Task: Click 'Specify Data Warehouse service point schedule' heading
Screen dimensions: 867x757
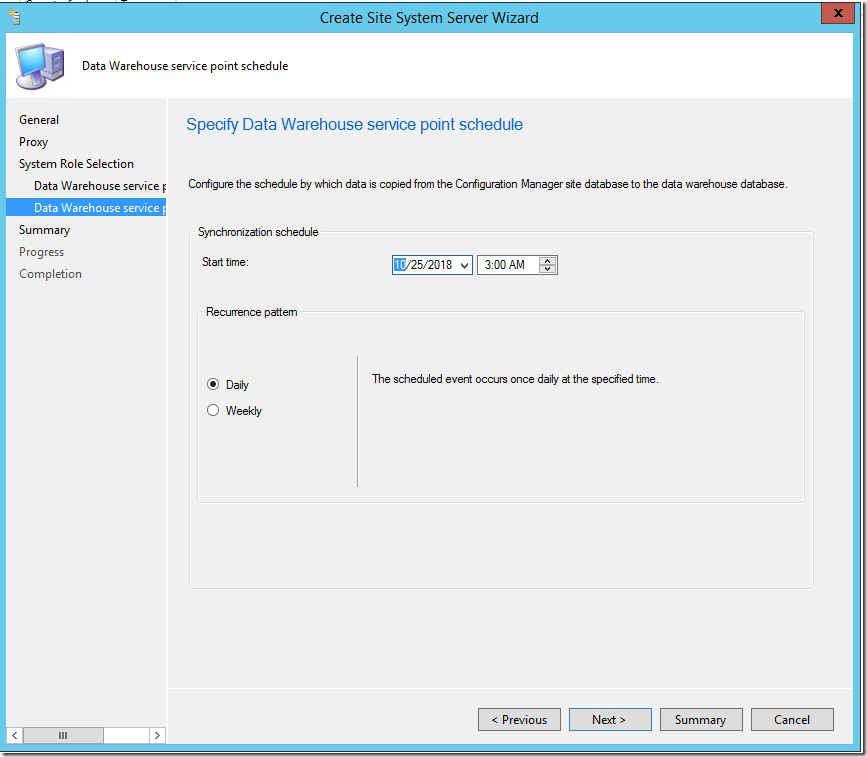Action: [x=354, y=124]
